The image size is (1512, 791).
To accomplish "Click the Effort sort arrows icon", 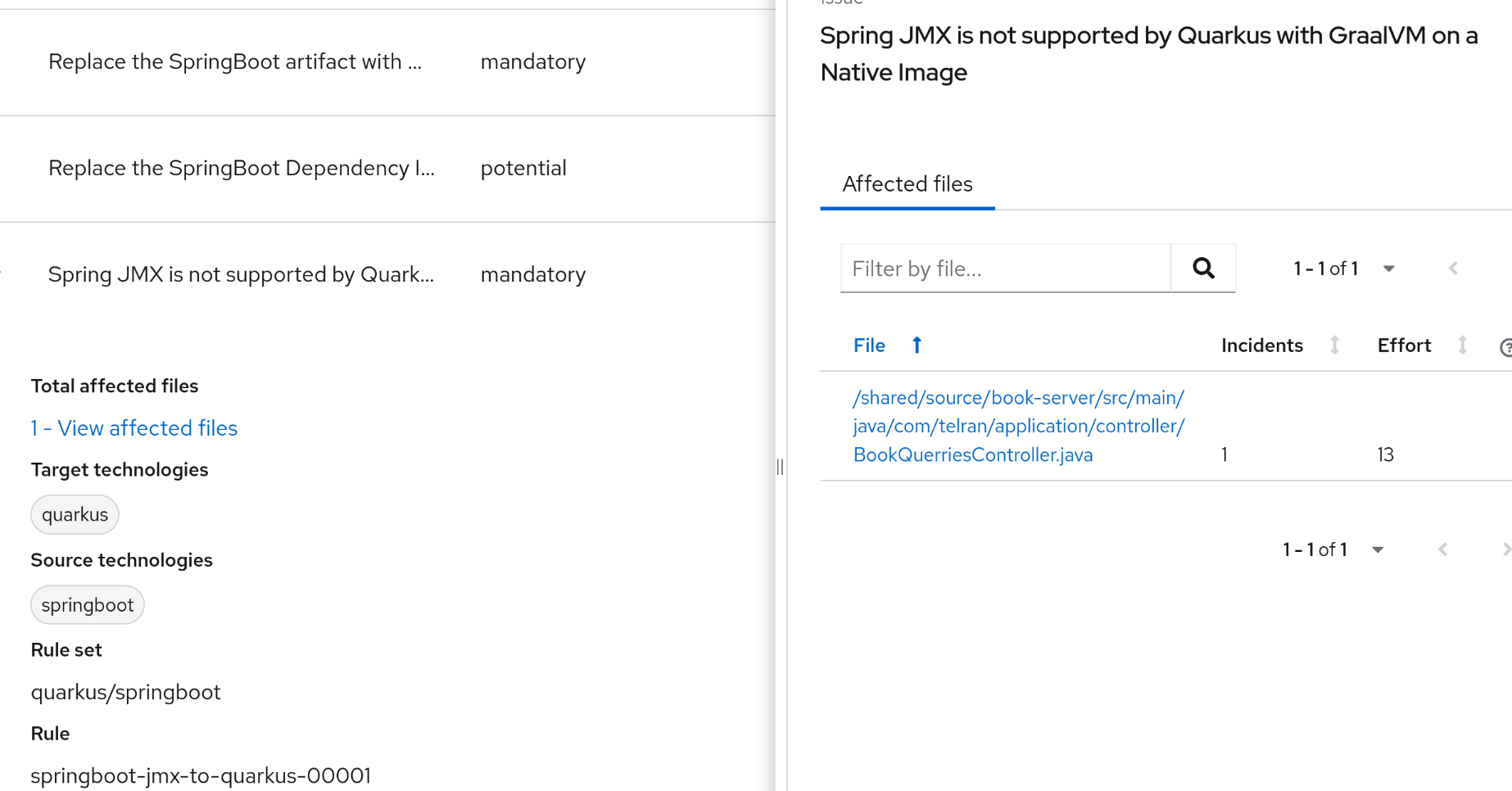I will pyautogui.click(x=1462, y=346).
